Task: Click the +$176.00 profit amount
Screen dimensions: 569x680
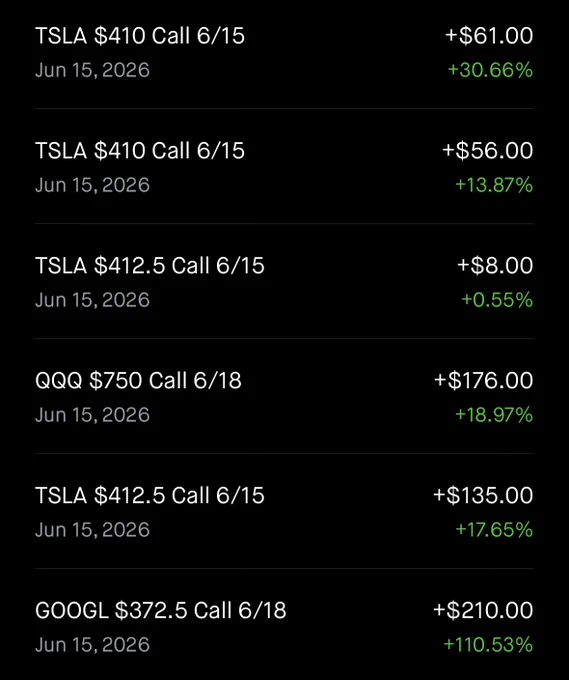Action: pyautogui.click(x=483, y=380)
